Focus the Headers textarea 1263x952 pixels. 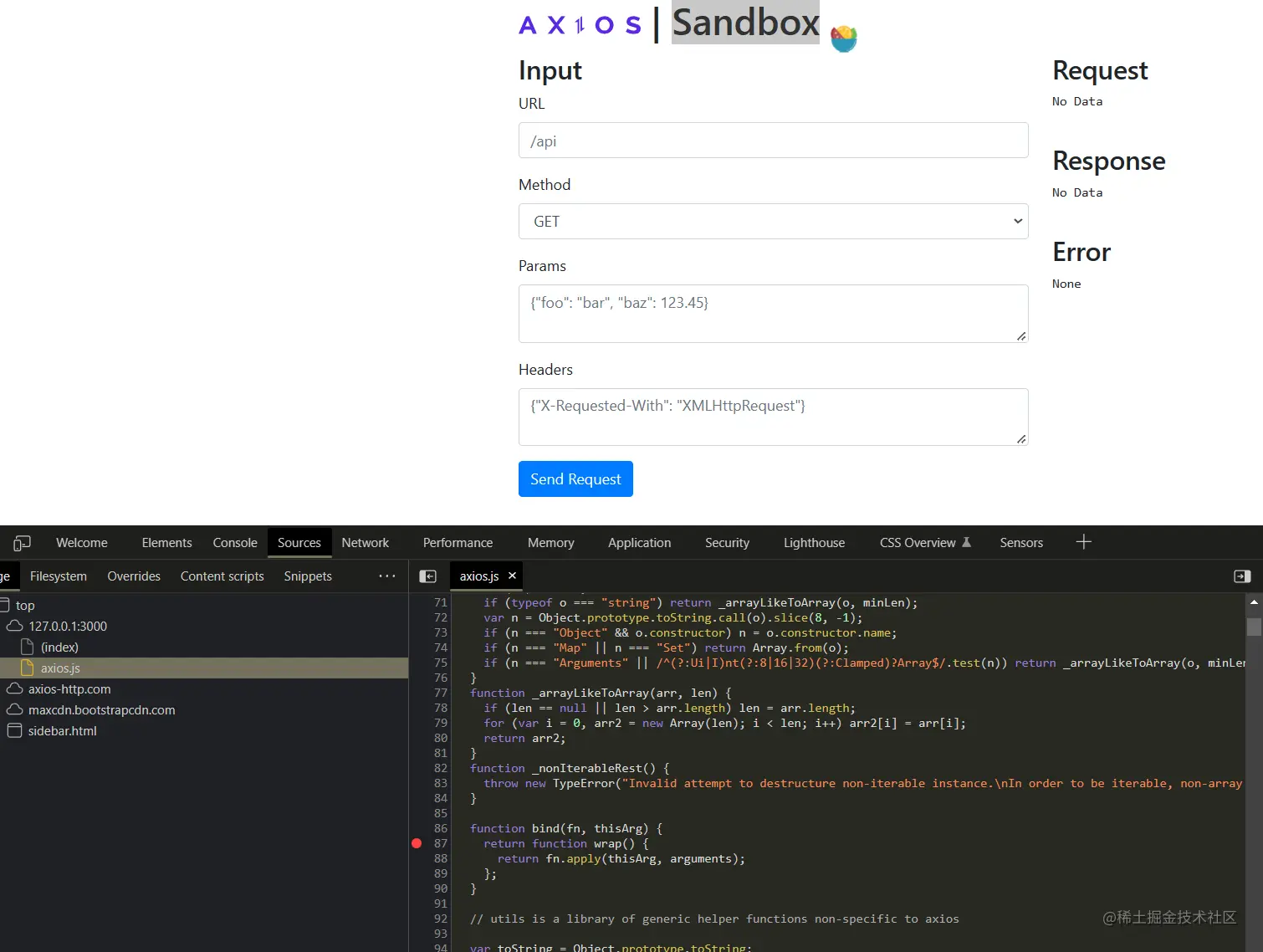(773, 417)
